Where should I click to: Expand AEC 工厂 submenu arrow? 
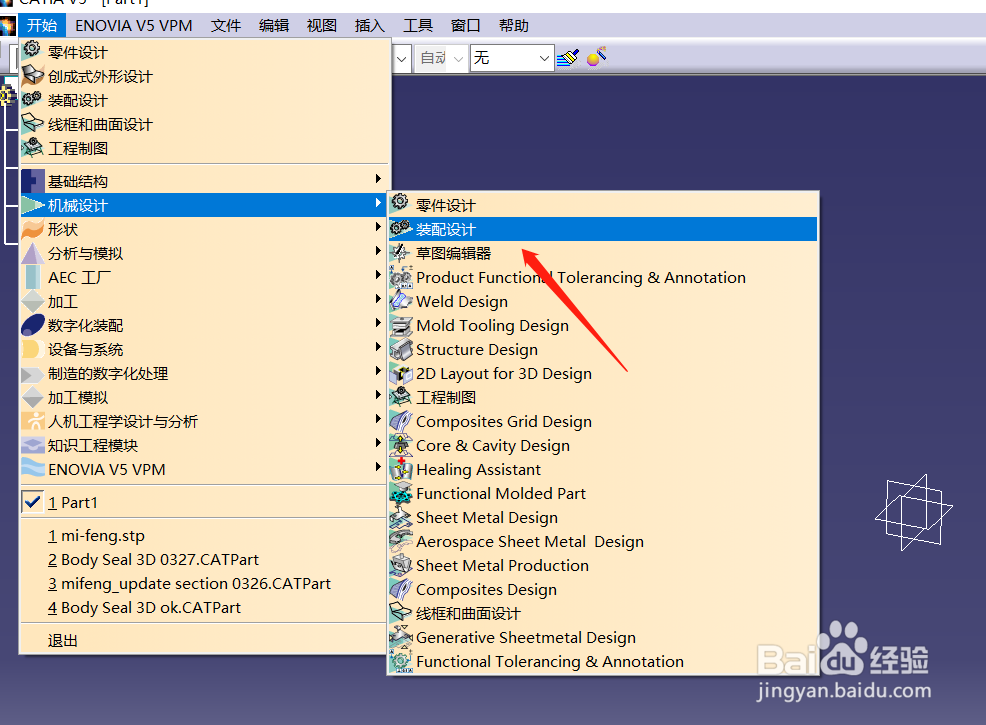(x=378, y=275)
